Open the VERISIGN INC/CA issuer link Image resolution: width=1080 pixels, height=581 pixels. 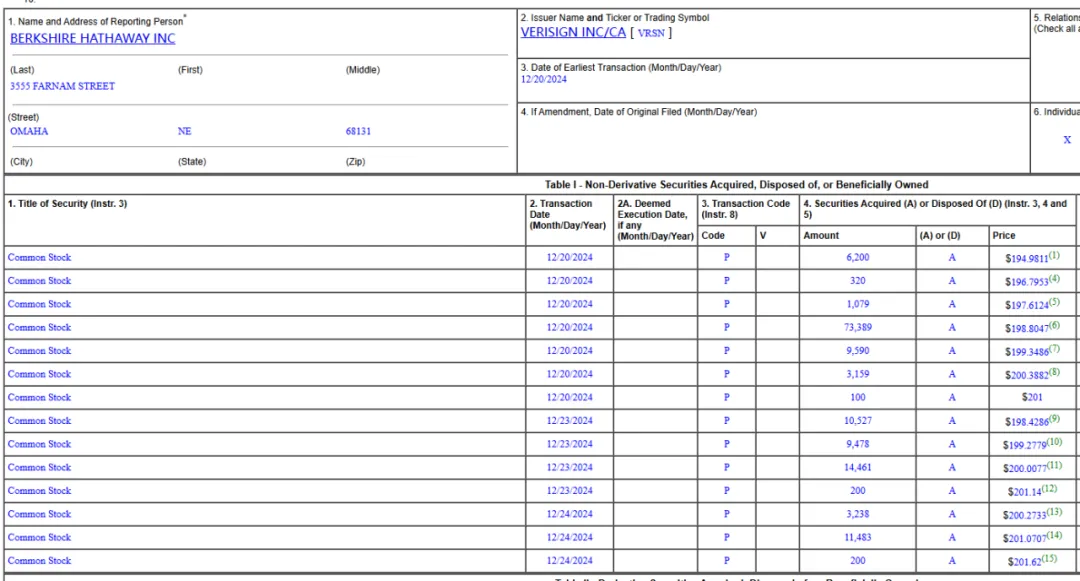573,32
